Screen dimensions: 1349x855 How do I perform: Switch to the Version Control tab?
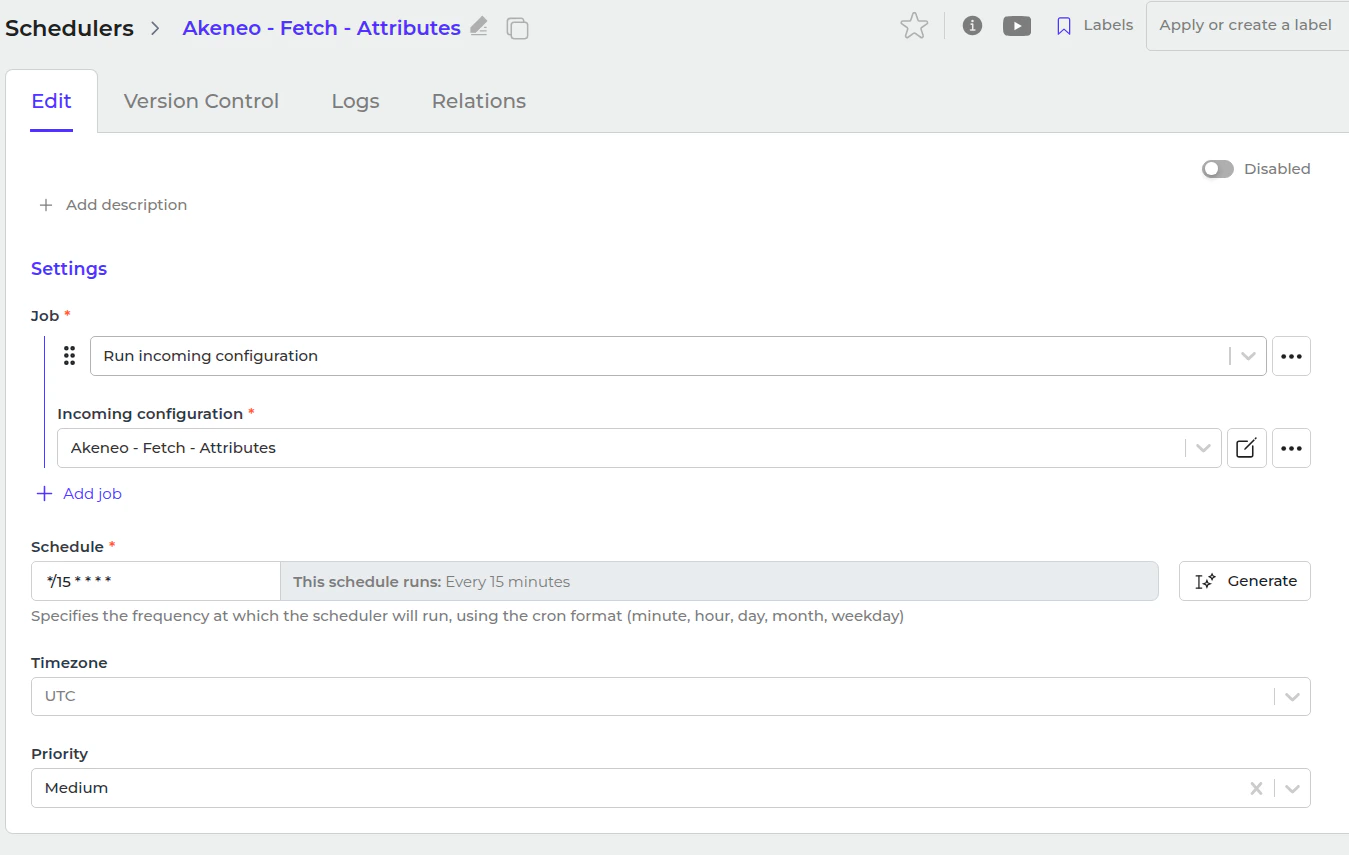[x=201, y=101]
